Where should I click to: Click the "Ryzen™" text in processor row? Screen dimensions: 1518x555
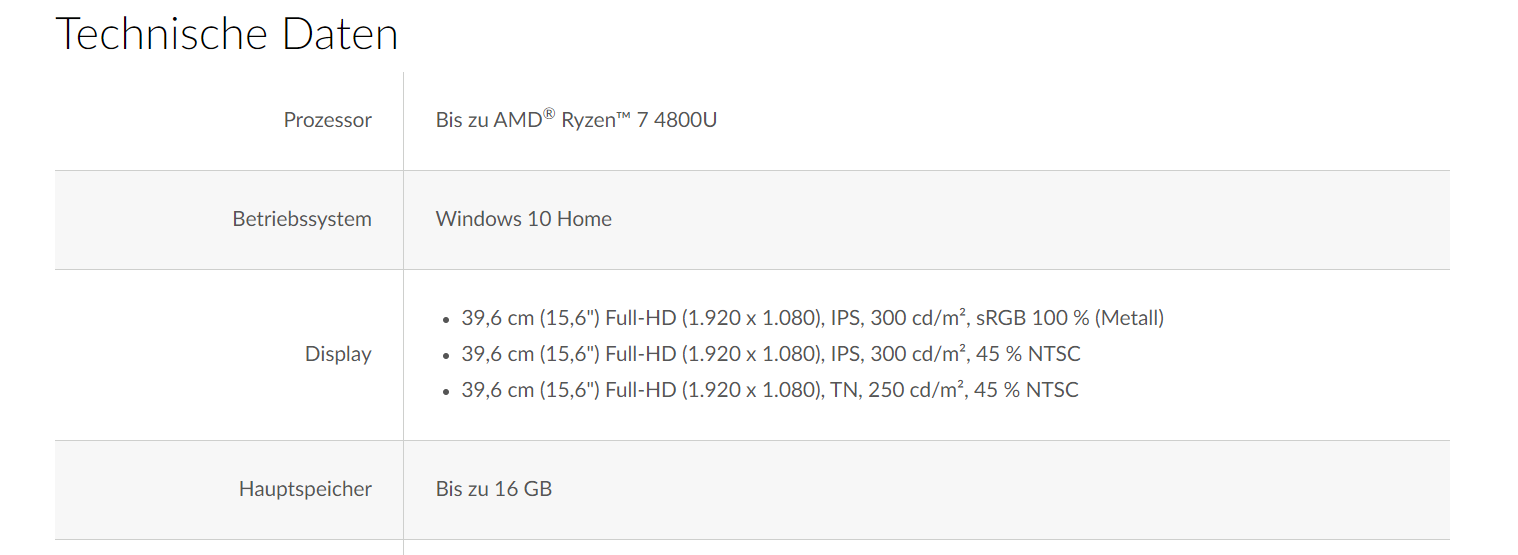pyautogui.click(x=594, y=120)
